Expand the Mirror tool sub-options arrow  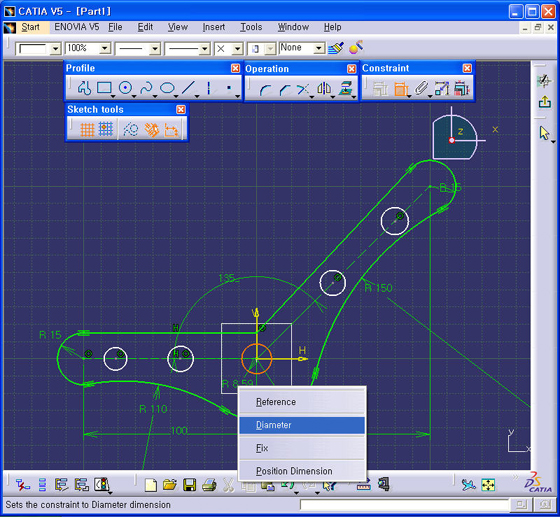point(332,97)
